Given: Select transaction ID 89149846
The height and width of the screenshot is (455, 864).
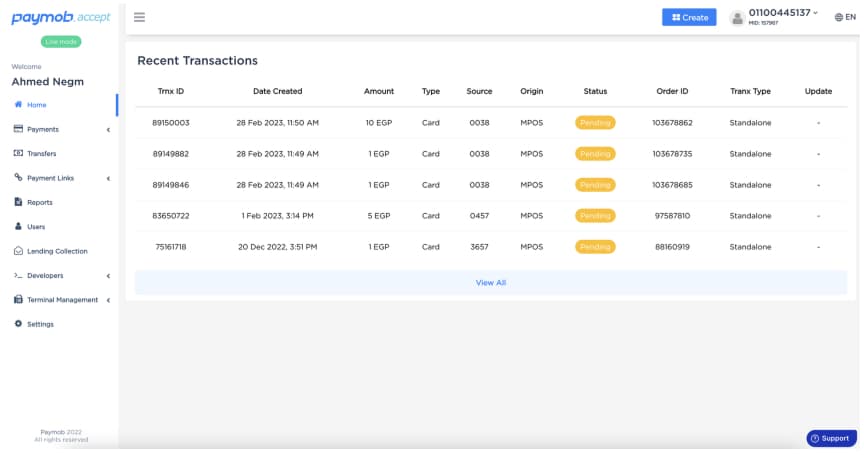Looking at the screenshot, I should tap(171, 185).
